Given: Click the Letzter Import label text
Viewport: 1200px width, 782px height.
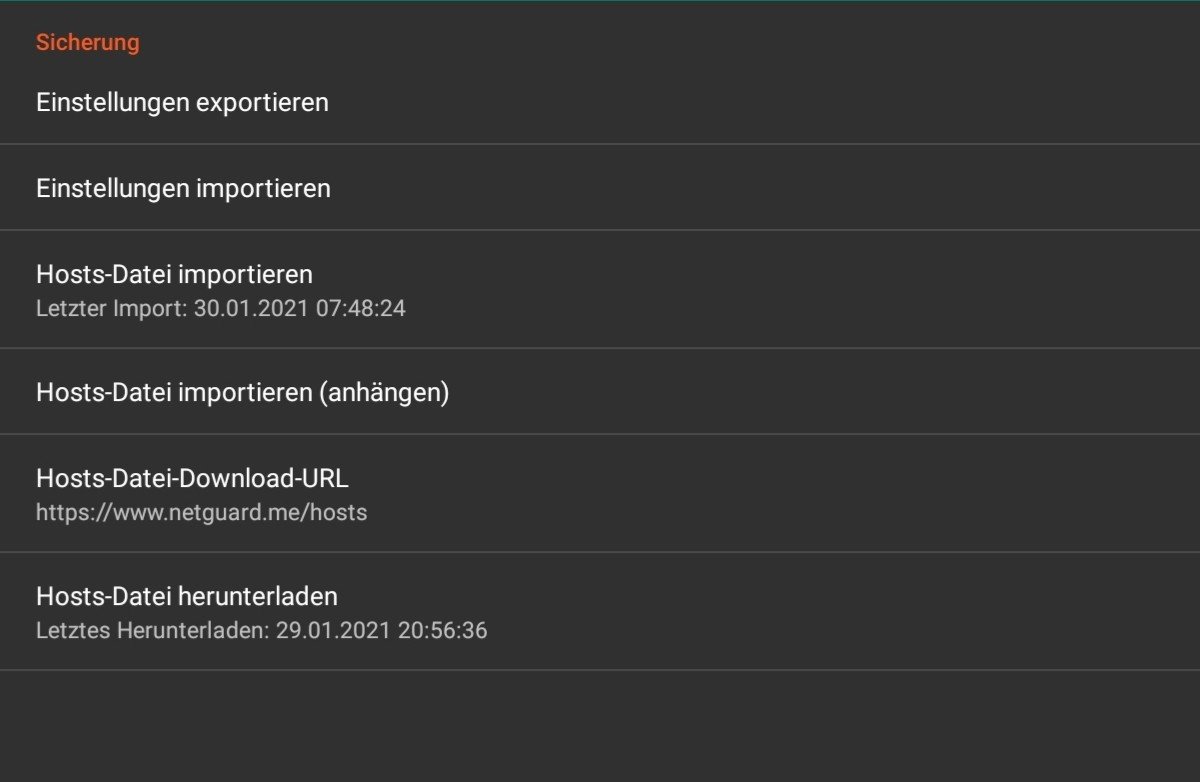Looking at the screenshot, I should pos(111,308).
